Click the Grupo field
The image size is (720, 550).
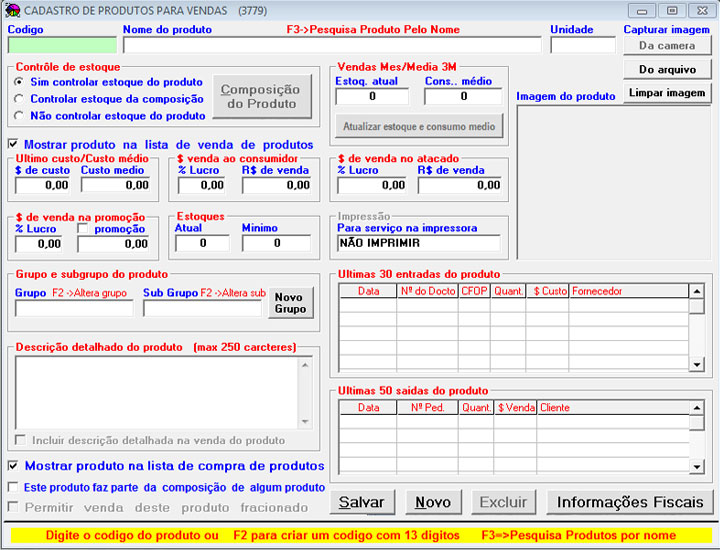point(74,308)
